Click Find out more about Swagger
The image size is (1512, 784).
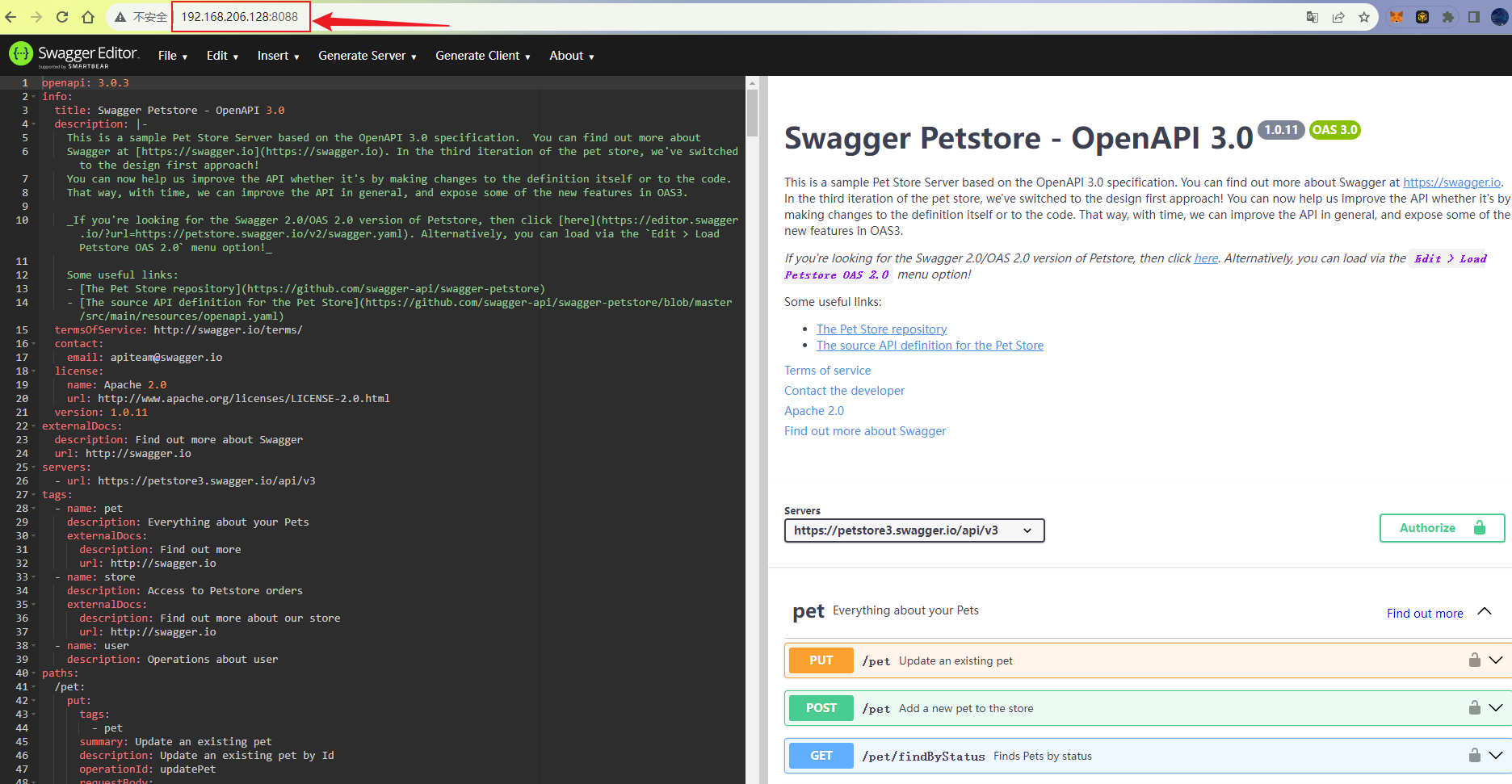865,431
